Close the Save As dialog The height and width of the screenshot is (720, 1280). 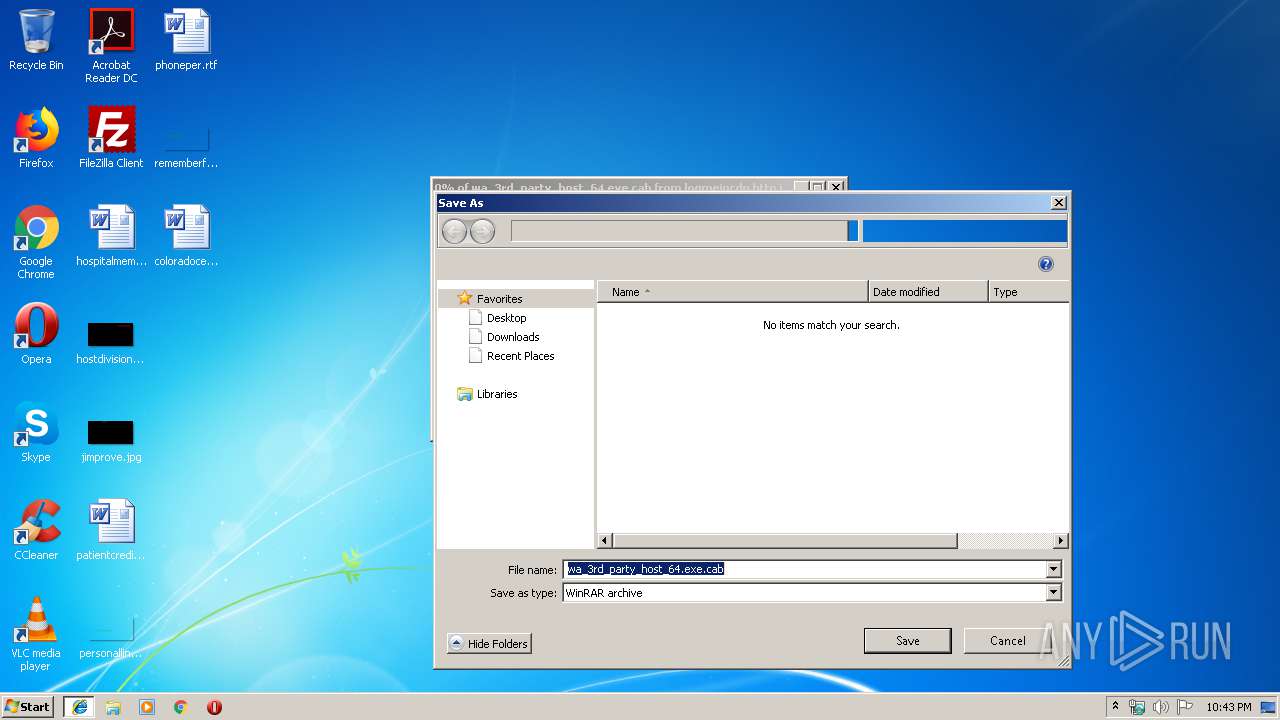[x=1058, y=203]
